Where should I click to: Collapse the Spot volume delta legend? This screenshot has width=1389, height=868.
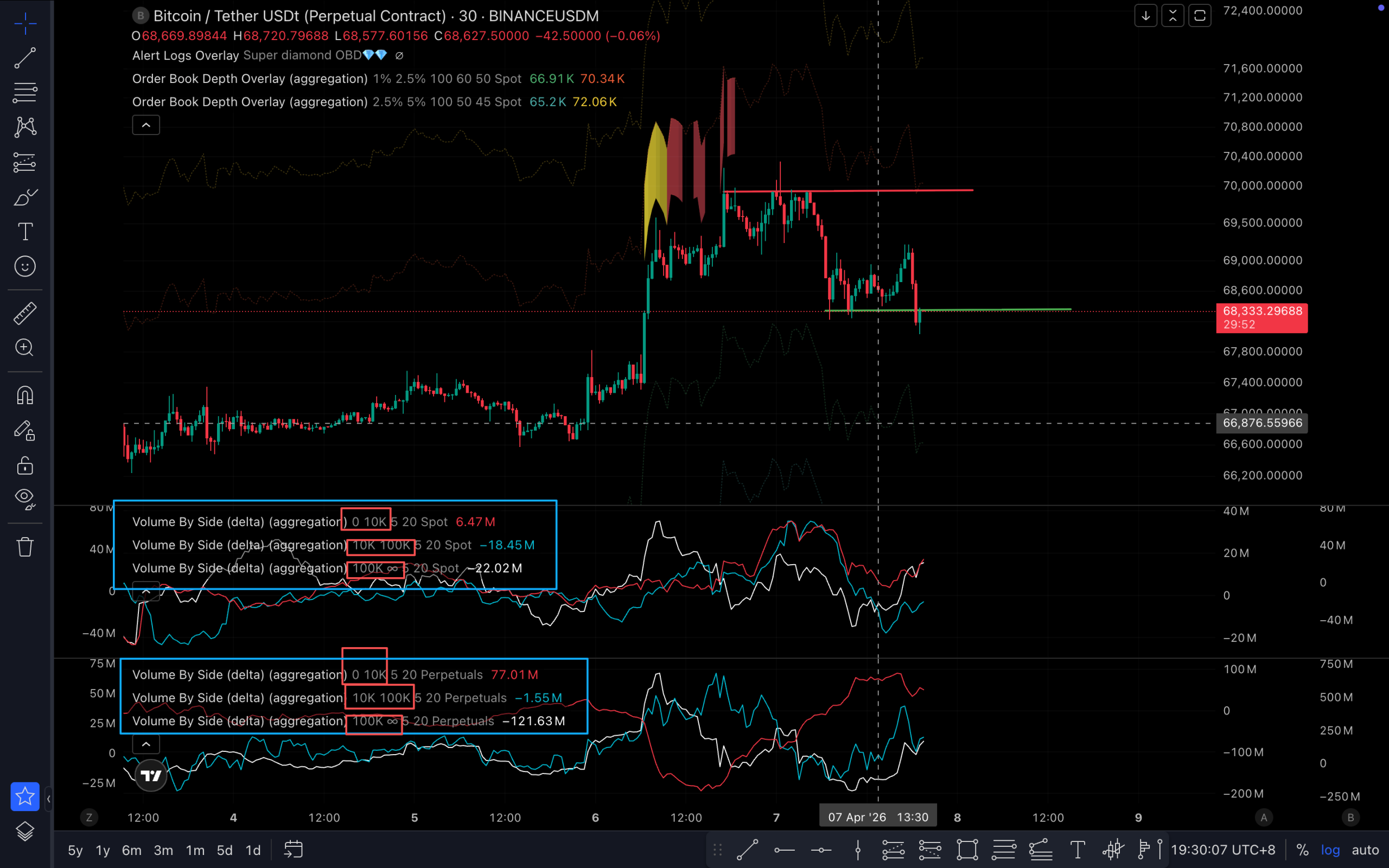tap(146, 591)
